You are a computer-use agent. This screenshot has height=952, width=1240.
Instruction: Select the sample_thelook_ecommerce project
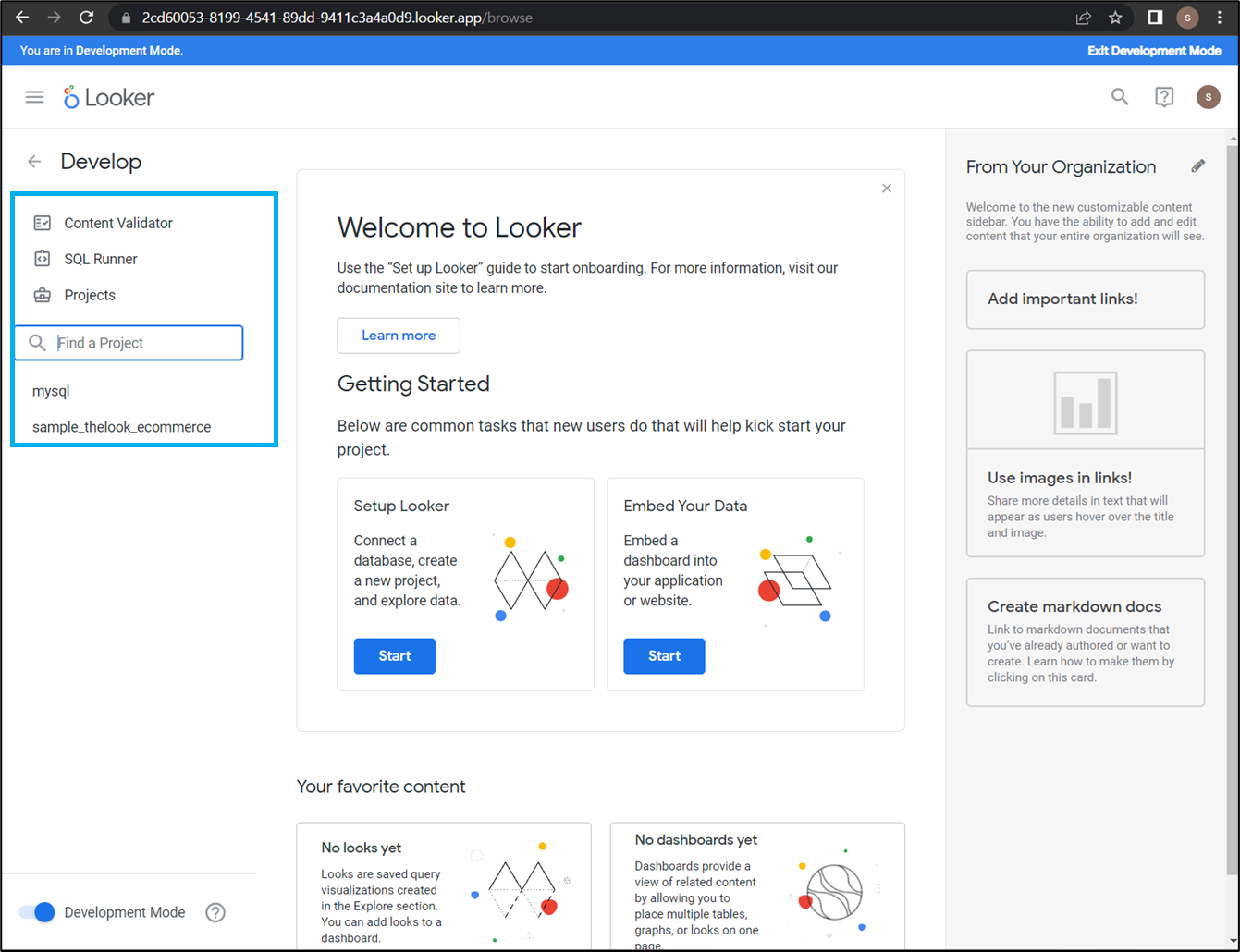(x=121, y=427)
